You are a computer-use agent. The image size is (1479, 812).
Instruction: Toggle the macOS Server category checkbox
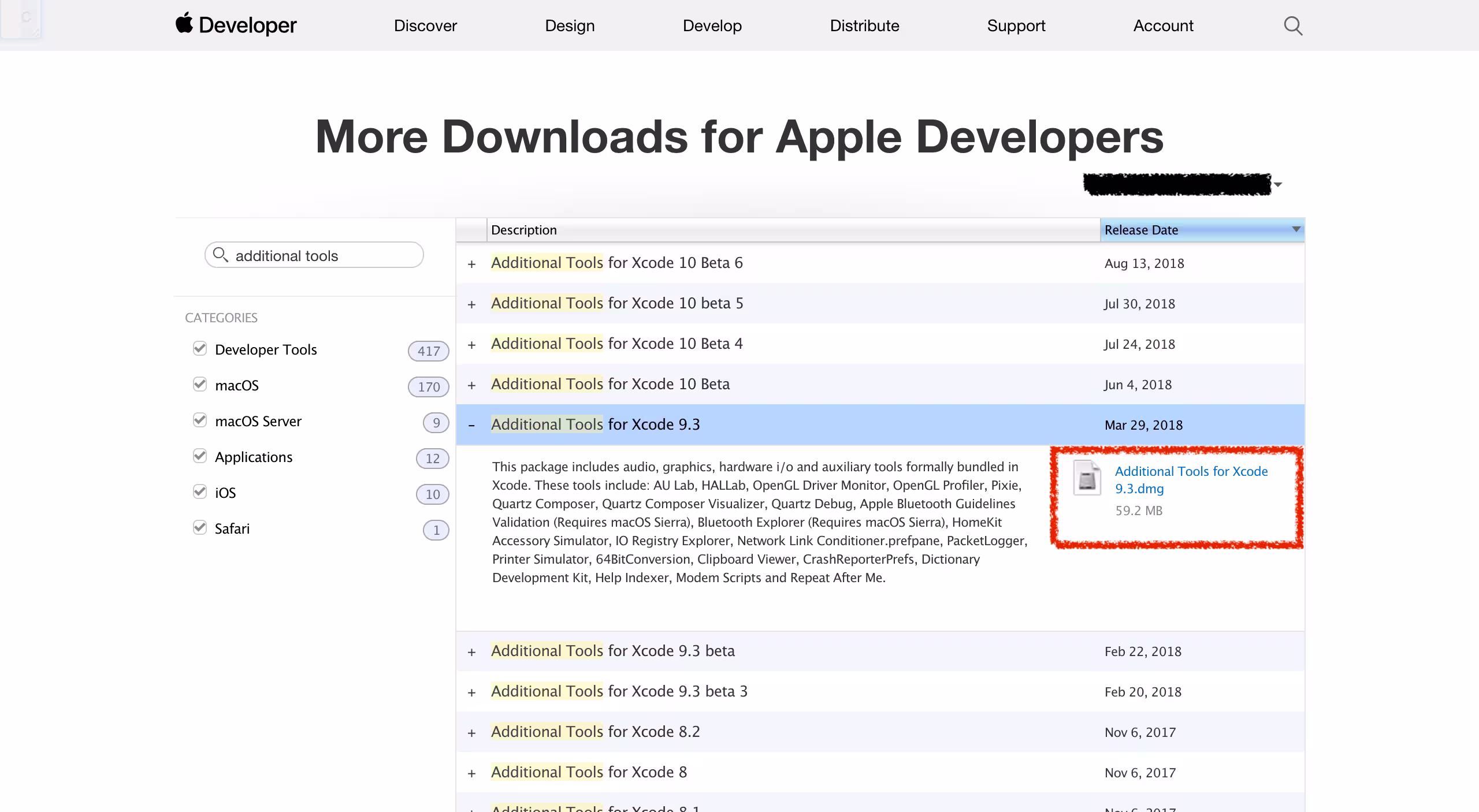tap(200, 420)
